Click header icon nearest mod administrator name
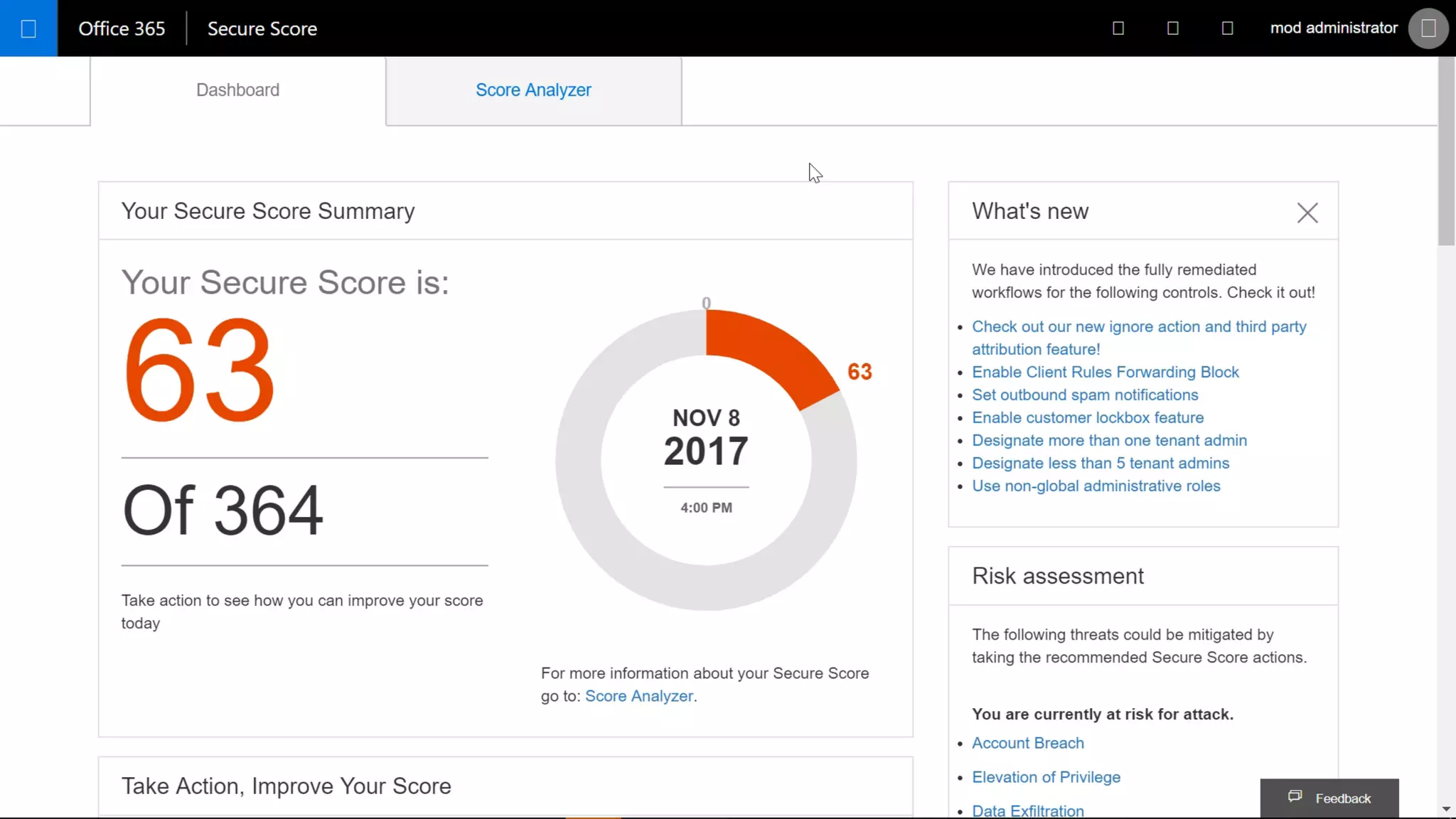The width and height of the screenshot is (1456, 819). 1228,28
